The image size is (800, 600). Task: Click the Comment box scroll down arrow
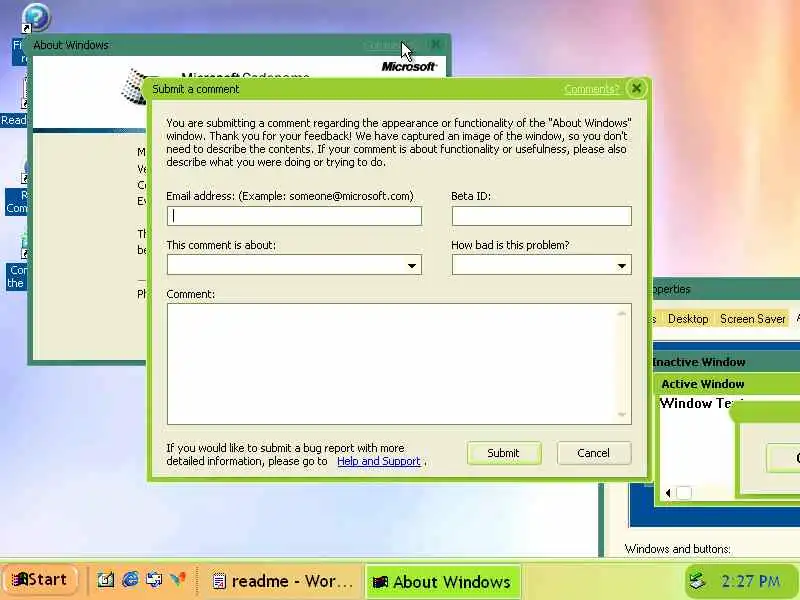[621, 414]
